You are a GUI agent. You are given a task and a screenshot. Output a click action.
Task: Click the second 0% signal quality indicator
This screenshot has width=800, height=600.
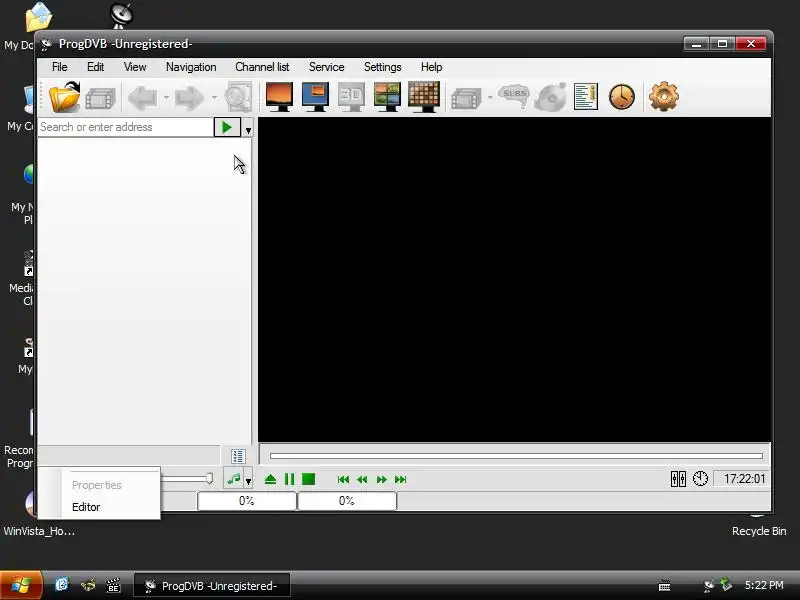click(347, 501)
